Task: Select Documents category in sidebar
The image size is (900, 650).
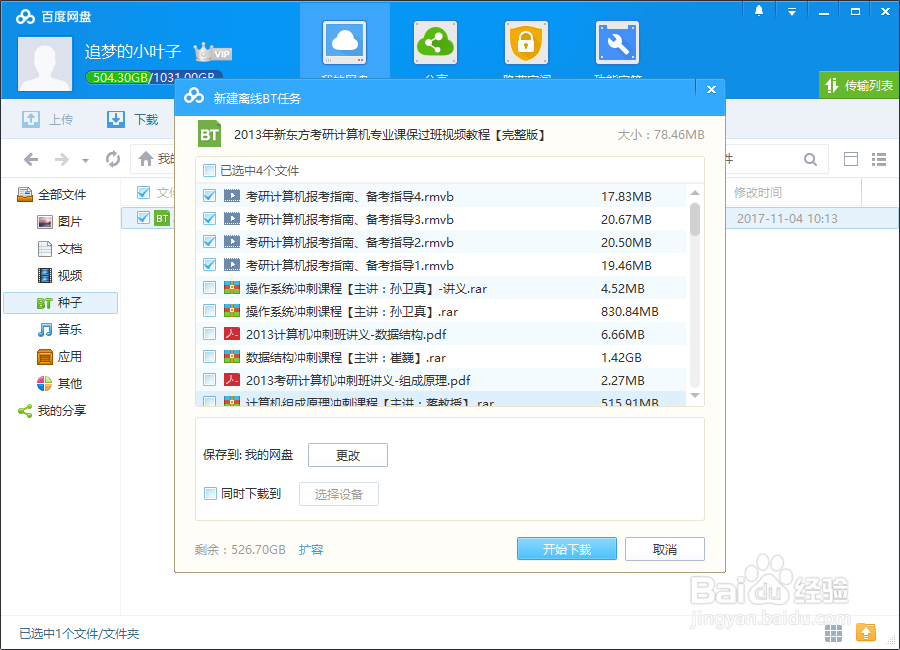Action: coord(60,249)
